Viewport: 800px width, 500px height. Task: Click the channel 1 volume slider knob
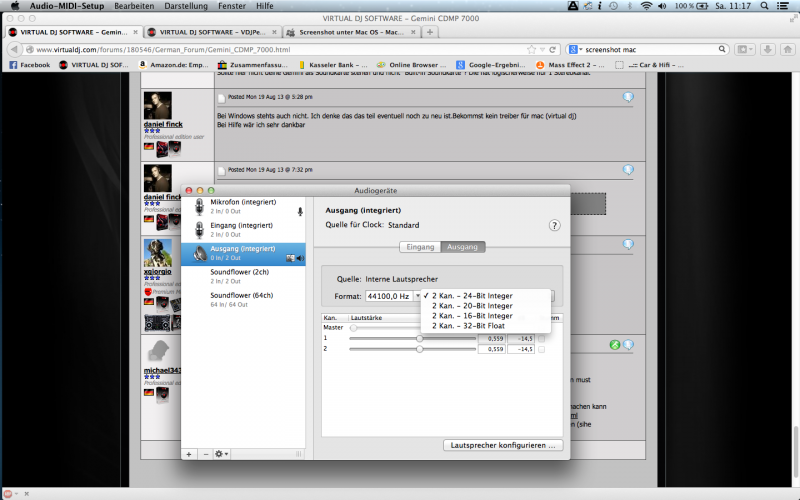(x=419, y=338)
